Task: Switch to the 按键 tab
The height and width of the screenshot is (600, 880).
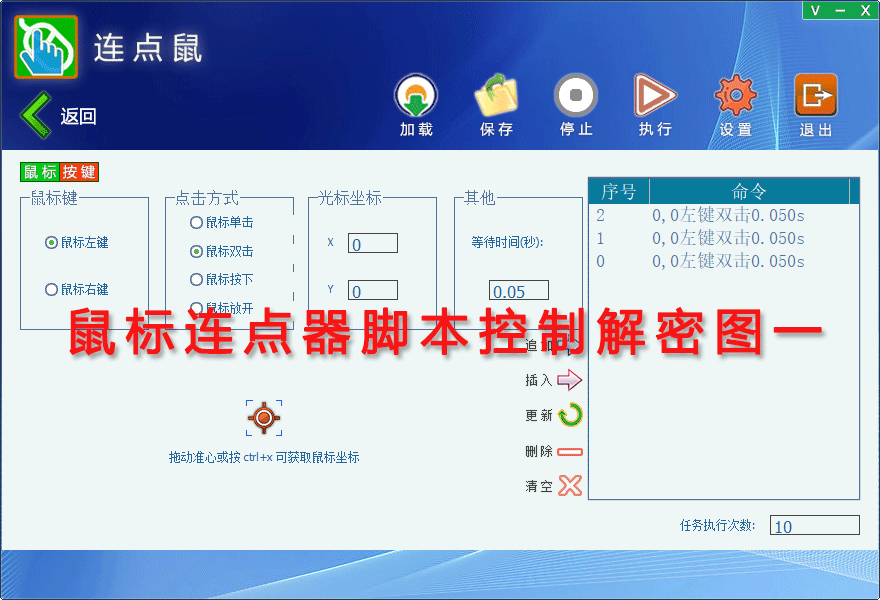Action: [79, 172]
